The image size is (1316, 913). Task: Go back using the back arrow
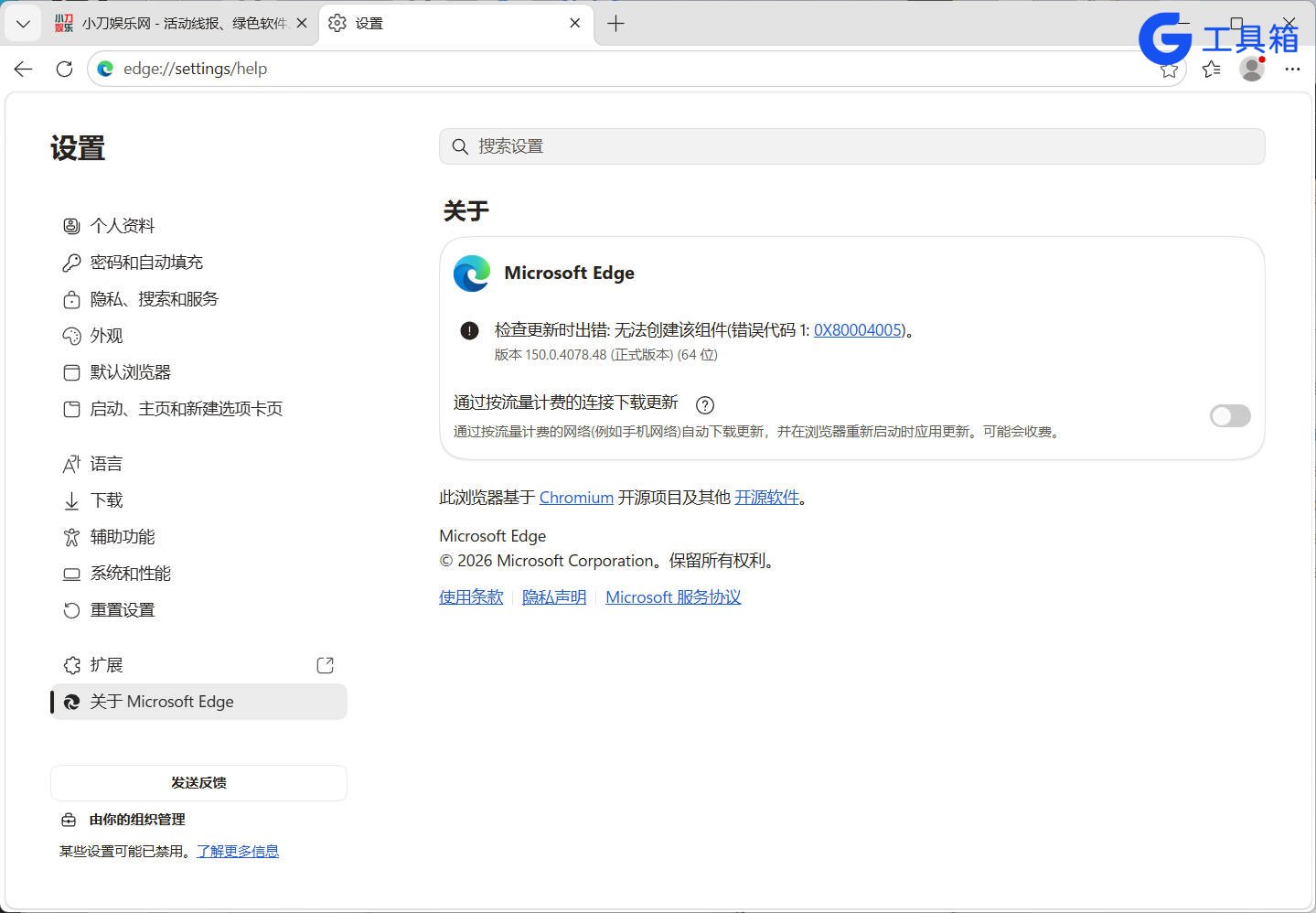click(x=24, y=69)
